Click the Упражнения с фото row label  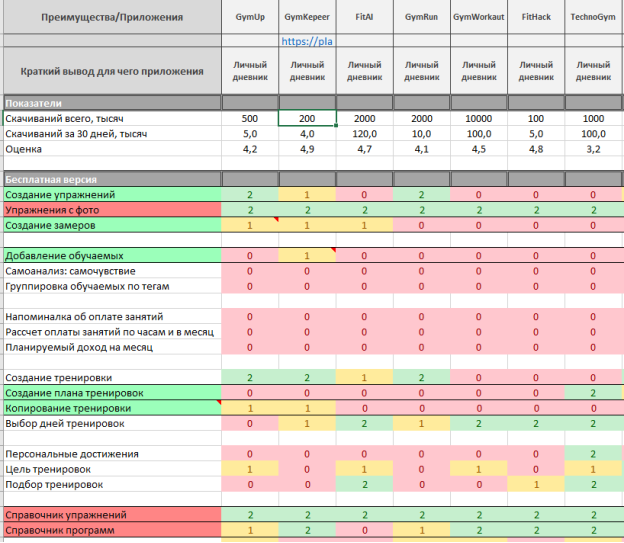(112, 210)
